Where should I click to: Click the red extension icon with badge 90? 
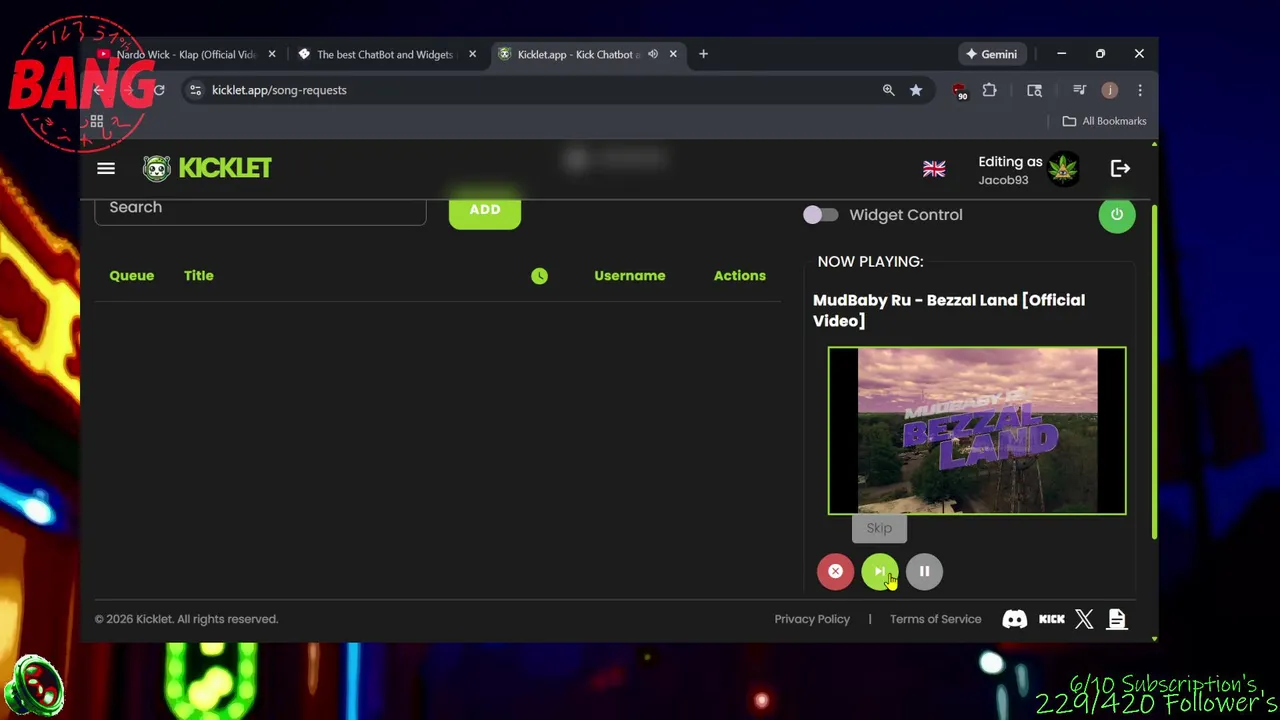click(960, 91)
